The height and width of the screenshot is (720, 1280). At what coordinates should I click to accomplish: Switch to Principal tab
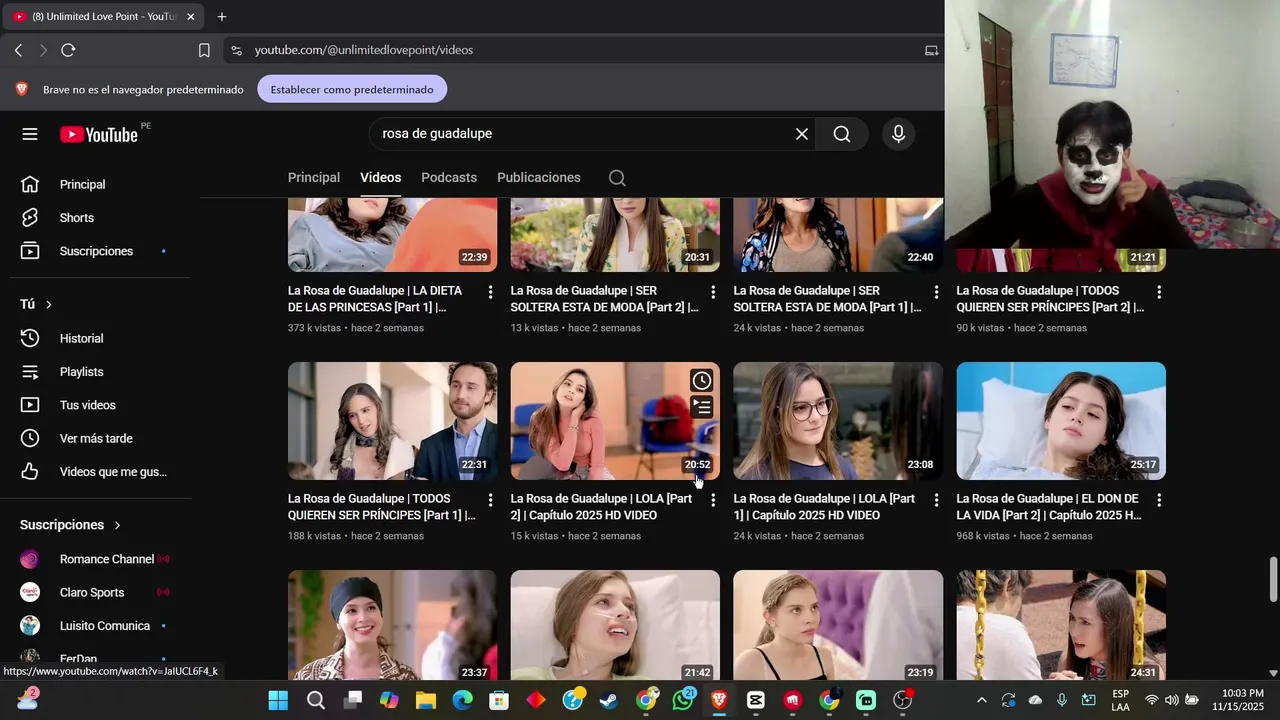[314, 177]
